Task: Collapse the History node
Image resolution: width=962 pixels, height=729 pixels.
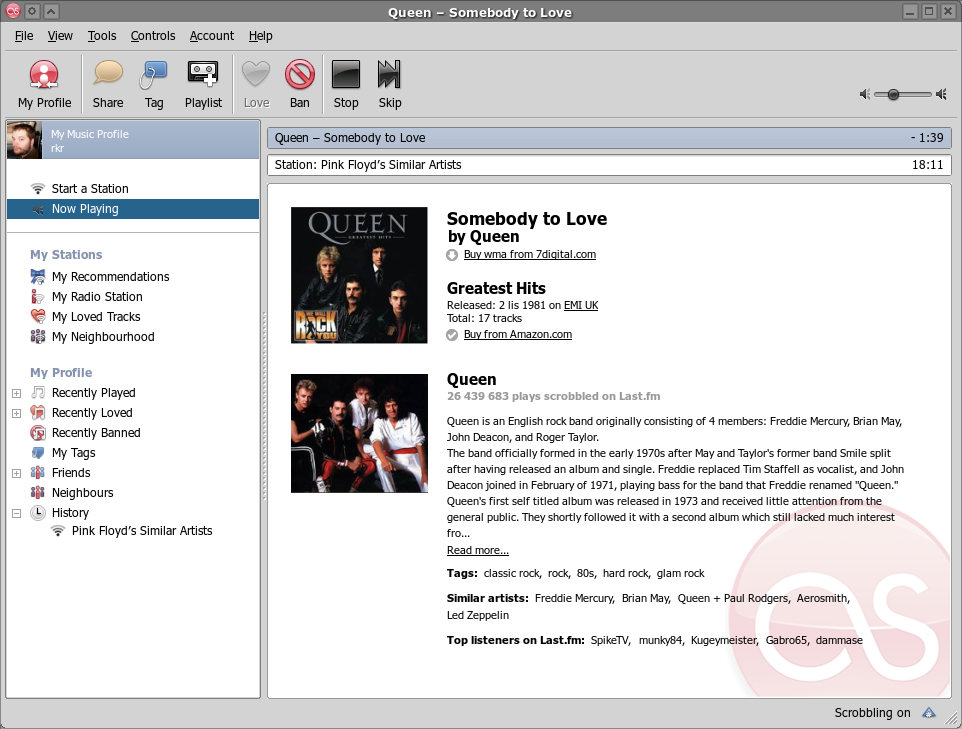Action: click(x=17, y=514)
